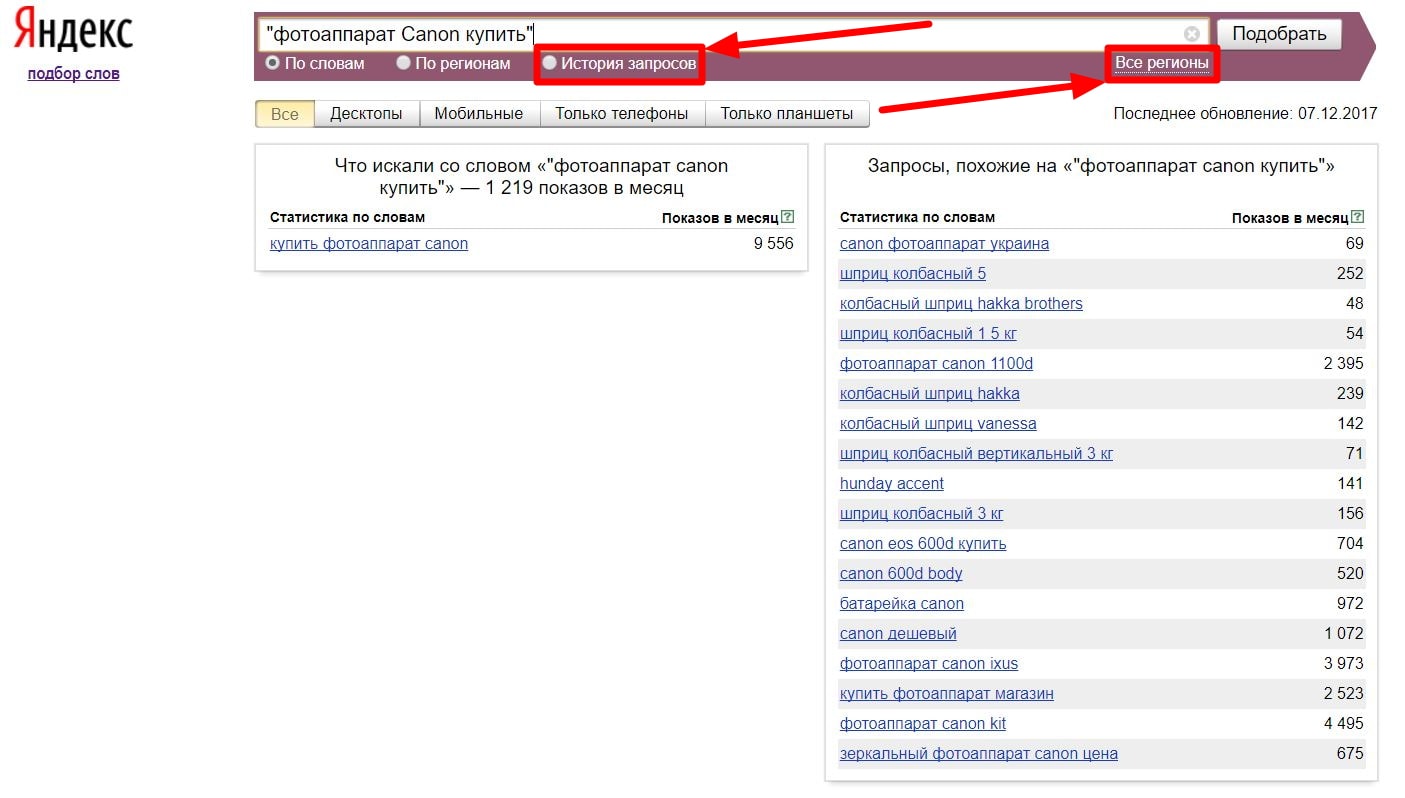
Task: Open the 'шприц колбасный 3 кг' link
Action: click(922, 514)
